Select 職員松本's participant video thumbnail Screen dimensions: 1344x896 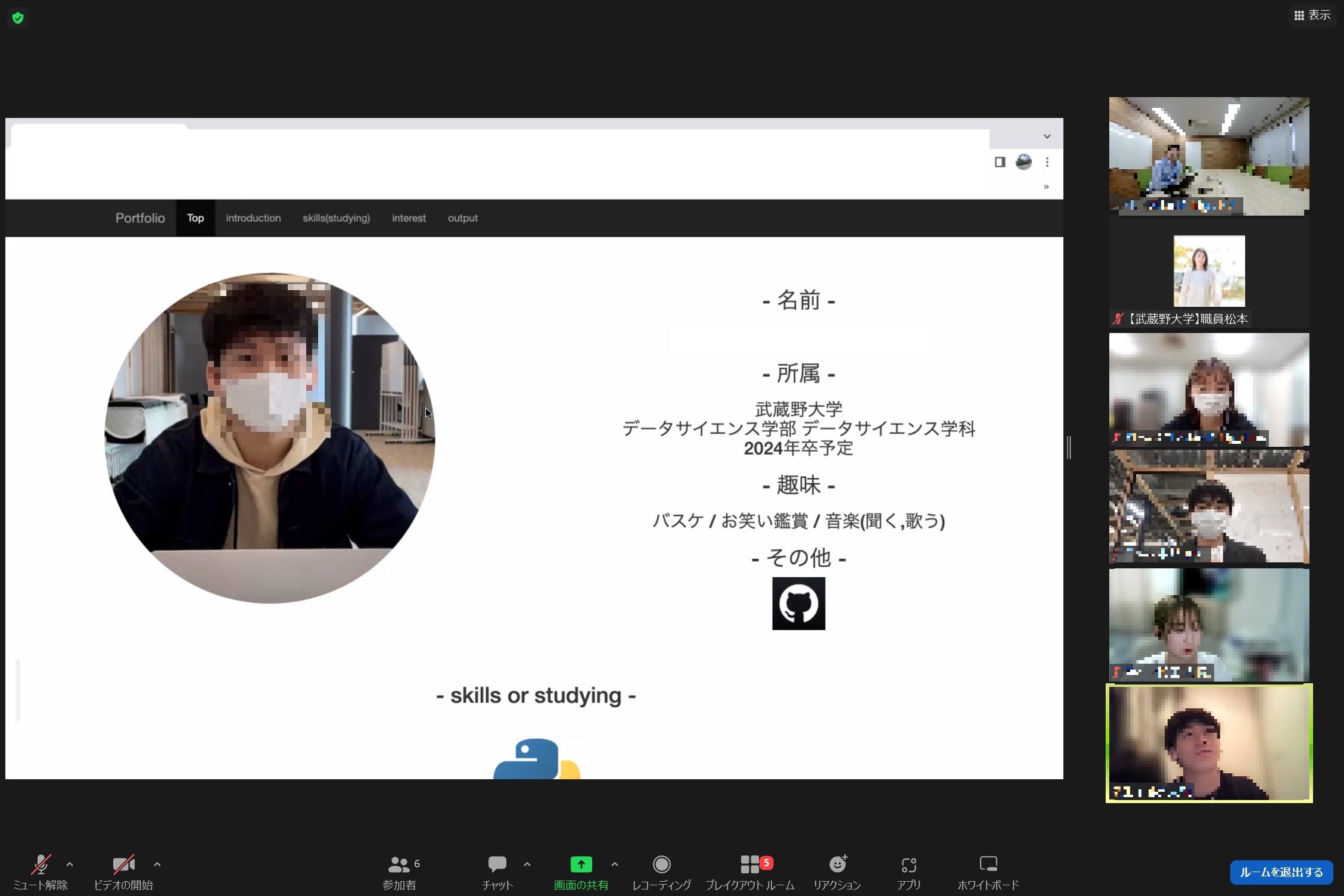pos(1208,271)
